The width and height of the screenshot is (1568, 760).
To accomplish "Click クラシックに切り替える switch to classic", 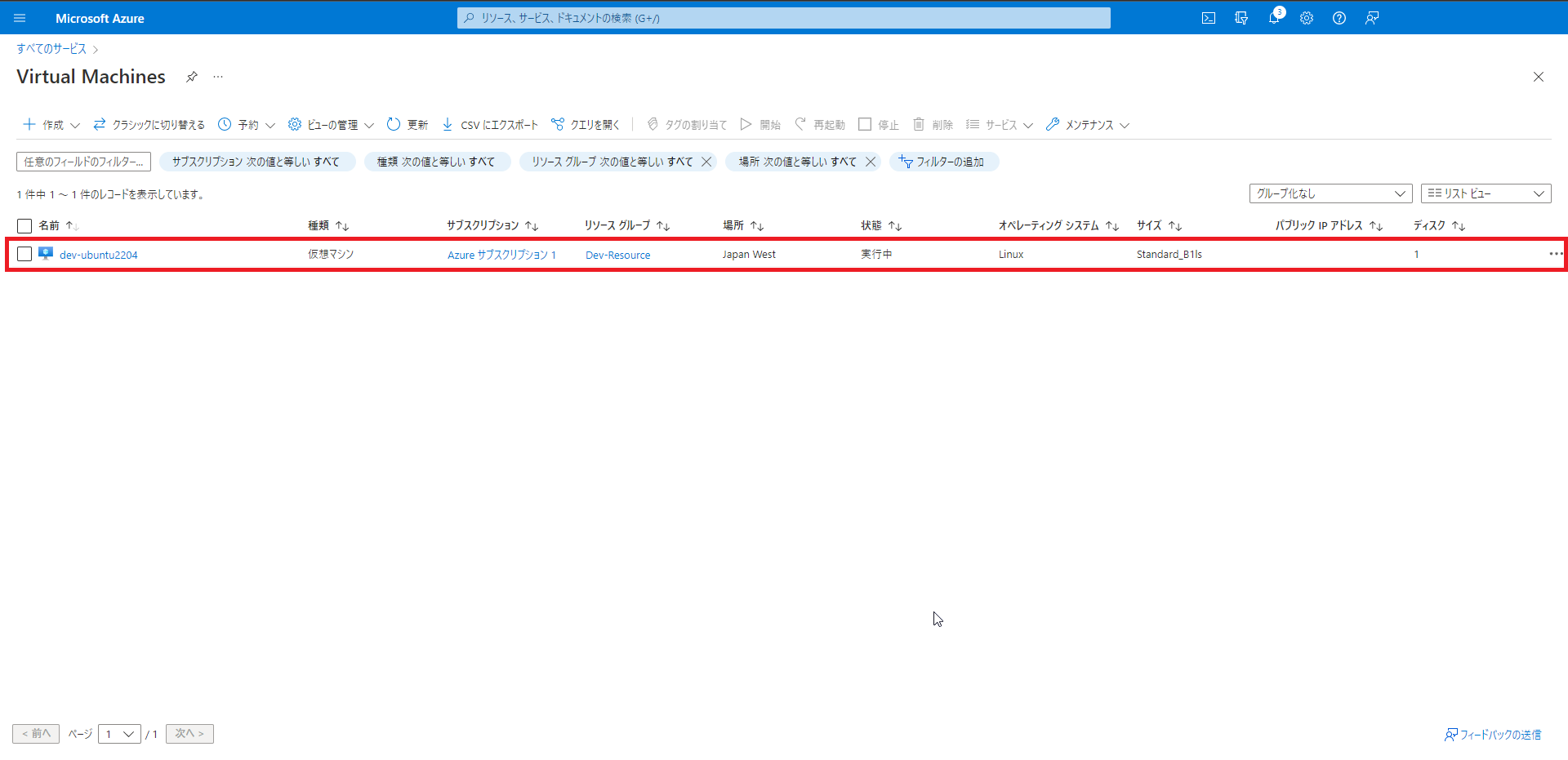I will click(x=149, y=125).
